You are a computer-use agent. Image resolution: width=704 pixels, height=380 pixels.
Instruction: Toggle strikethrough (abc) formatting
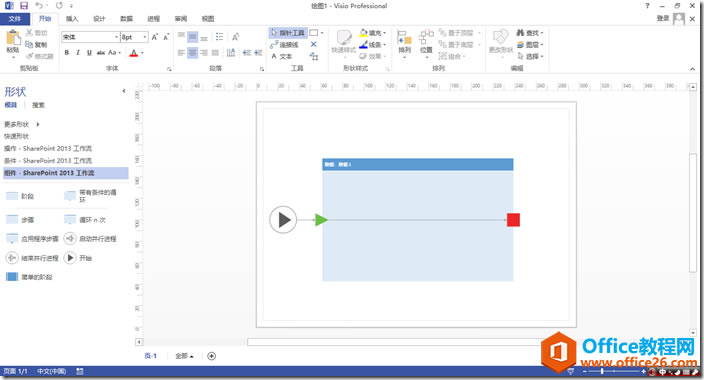[101, 53]
